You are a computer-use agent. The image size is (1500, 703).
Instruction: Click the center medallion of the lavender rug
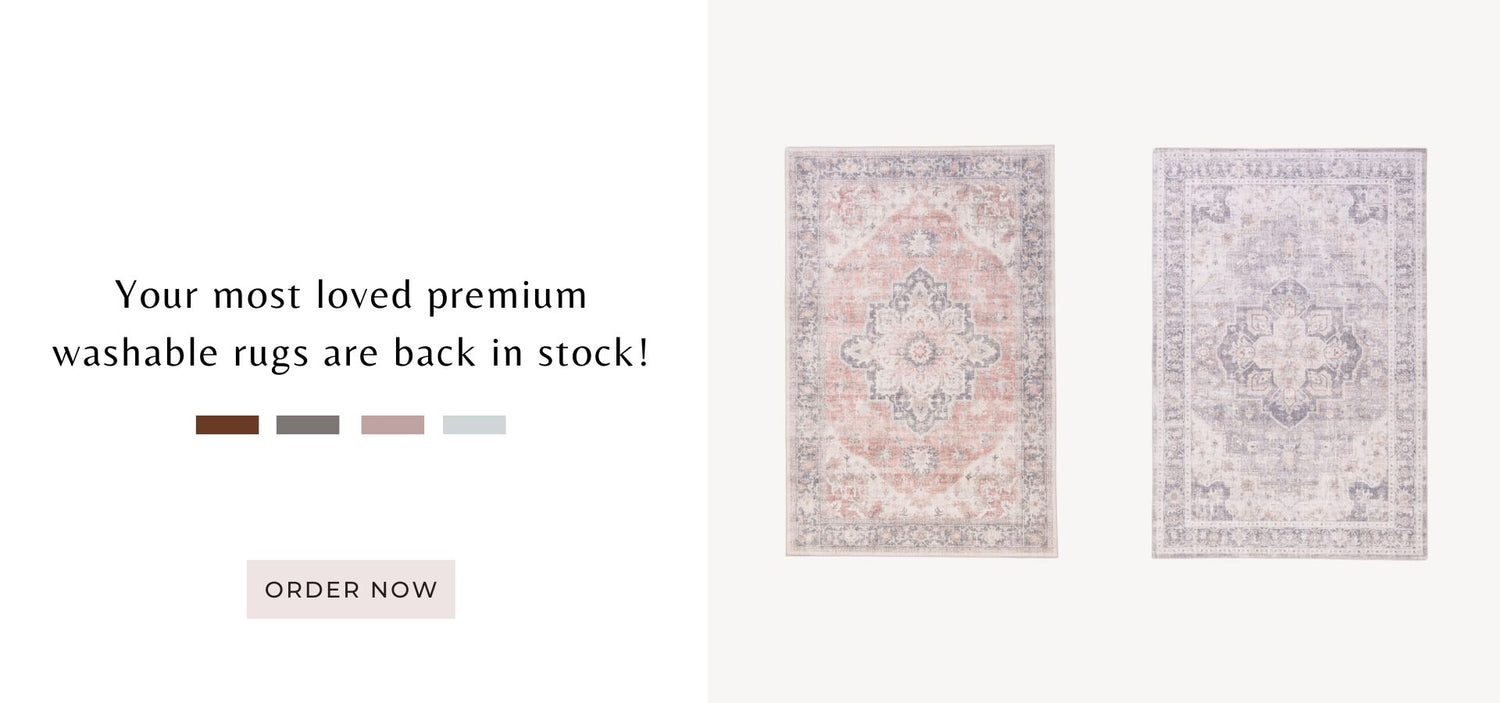tap(1289, 350)
